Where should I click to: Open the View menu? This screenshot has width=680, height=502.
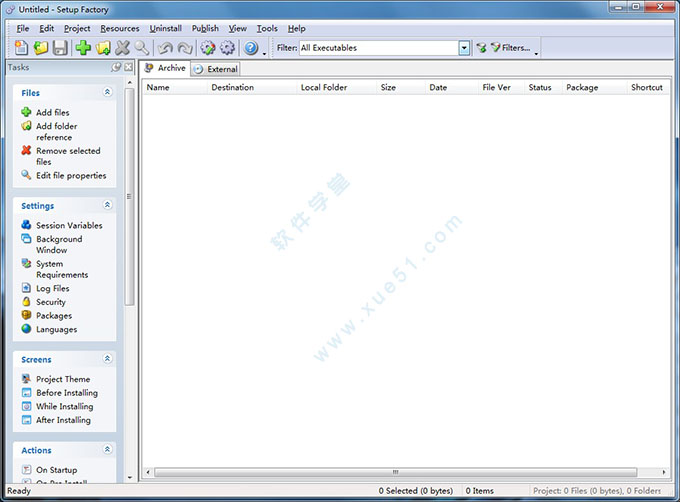(x=238, y=29)
